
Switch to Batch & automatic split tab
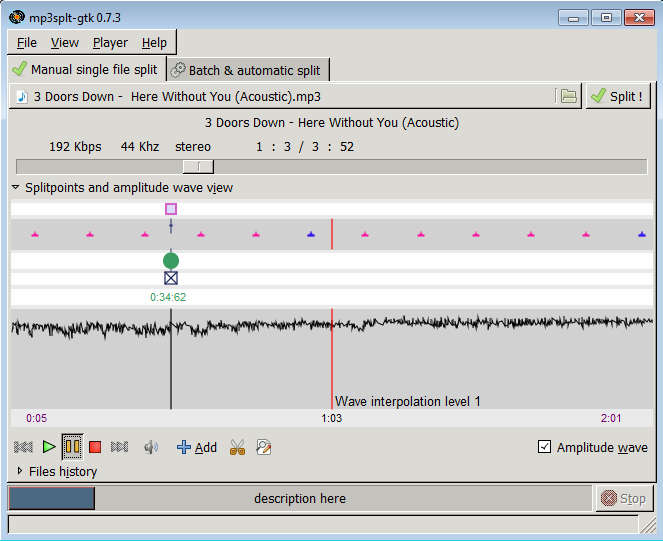point(246,70)
